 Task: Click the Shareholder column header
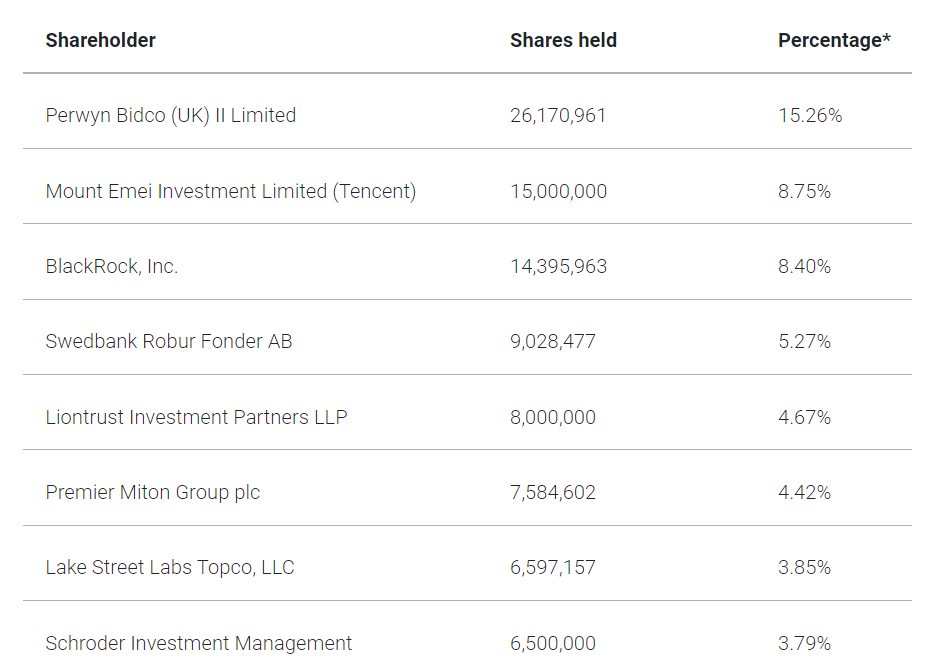click(101, 41)
